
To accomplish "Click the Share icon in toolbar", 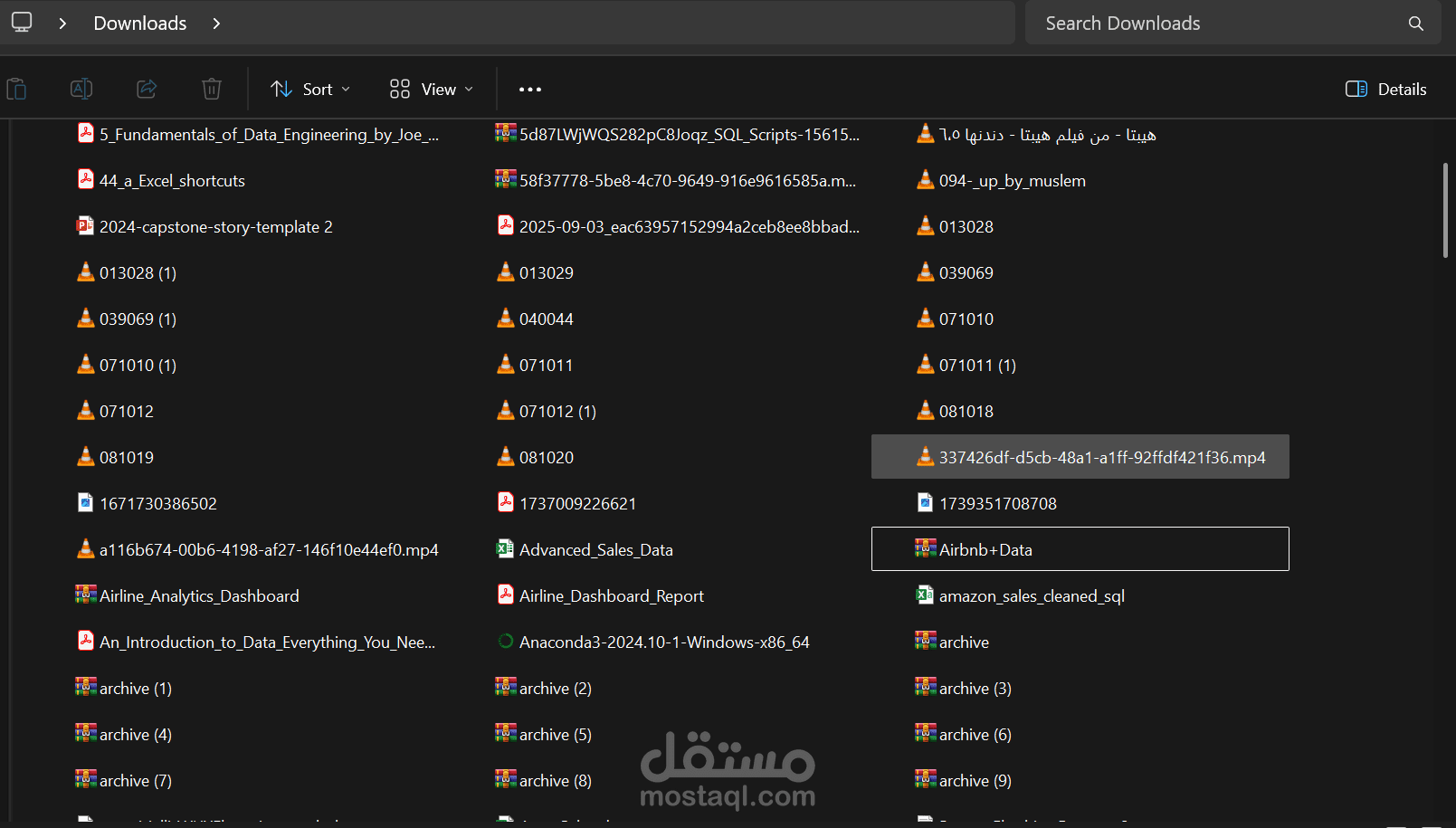I will pos(147,89).
